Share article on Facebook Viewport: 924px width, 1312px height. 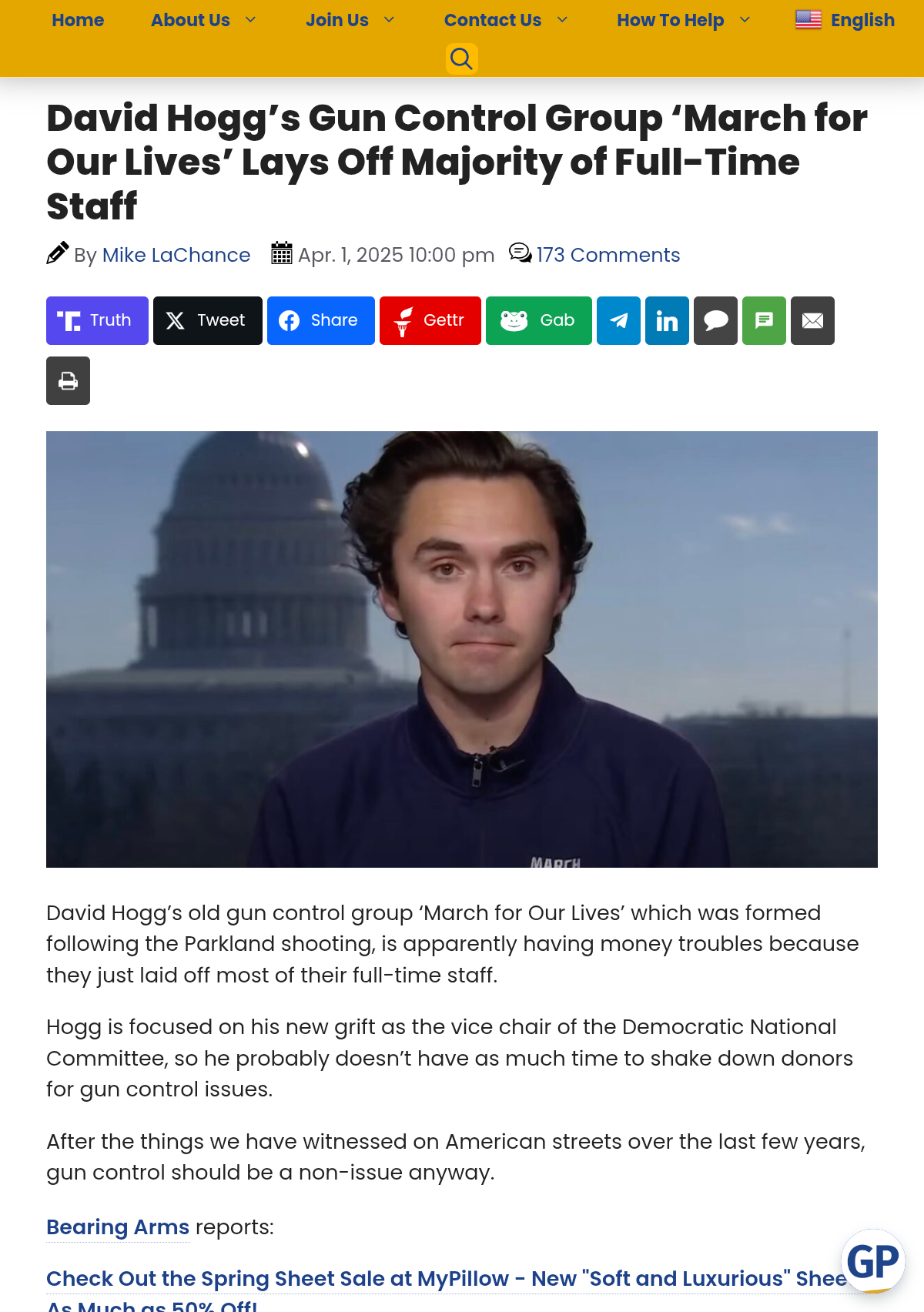[x=321, y=320]
